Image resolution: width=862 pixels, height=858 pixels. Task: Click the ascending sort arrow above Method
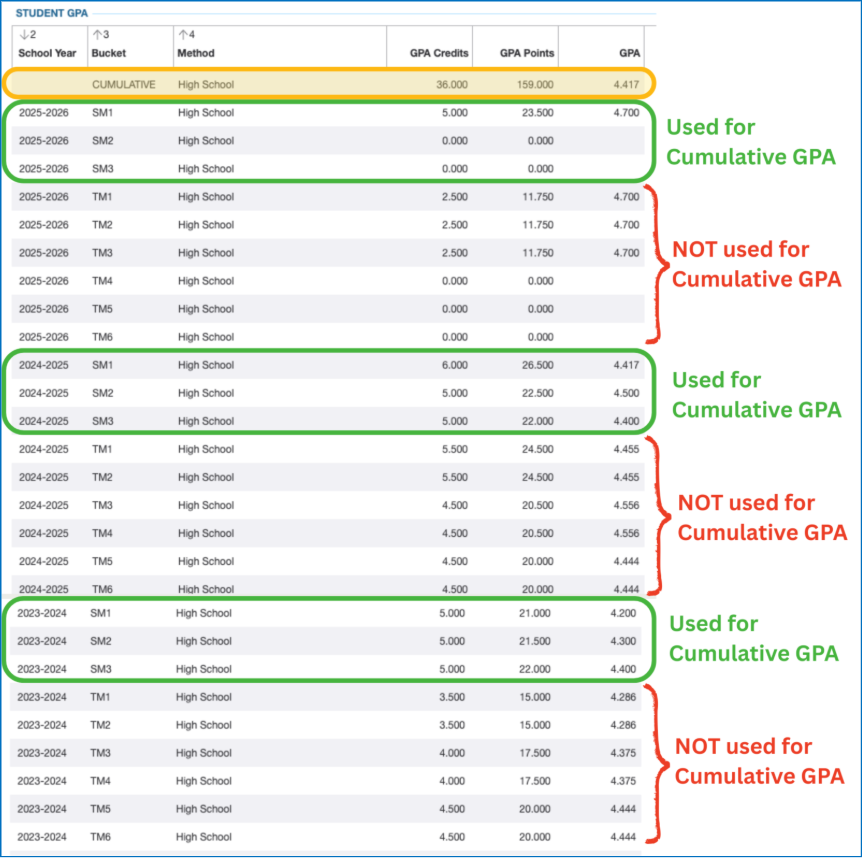(x=182, y=35)
